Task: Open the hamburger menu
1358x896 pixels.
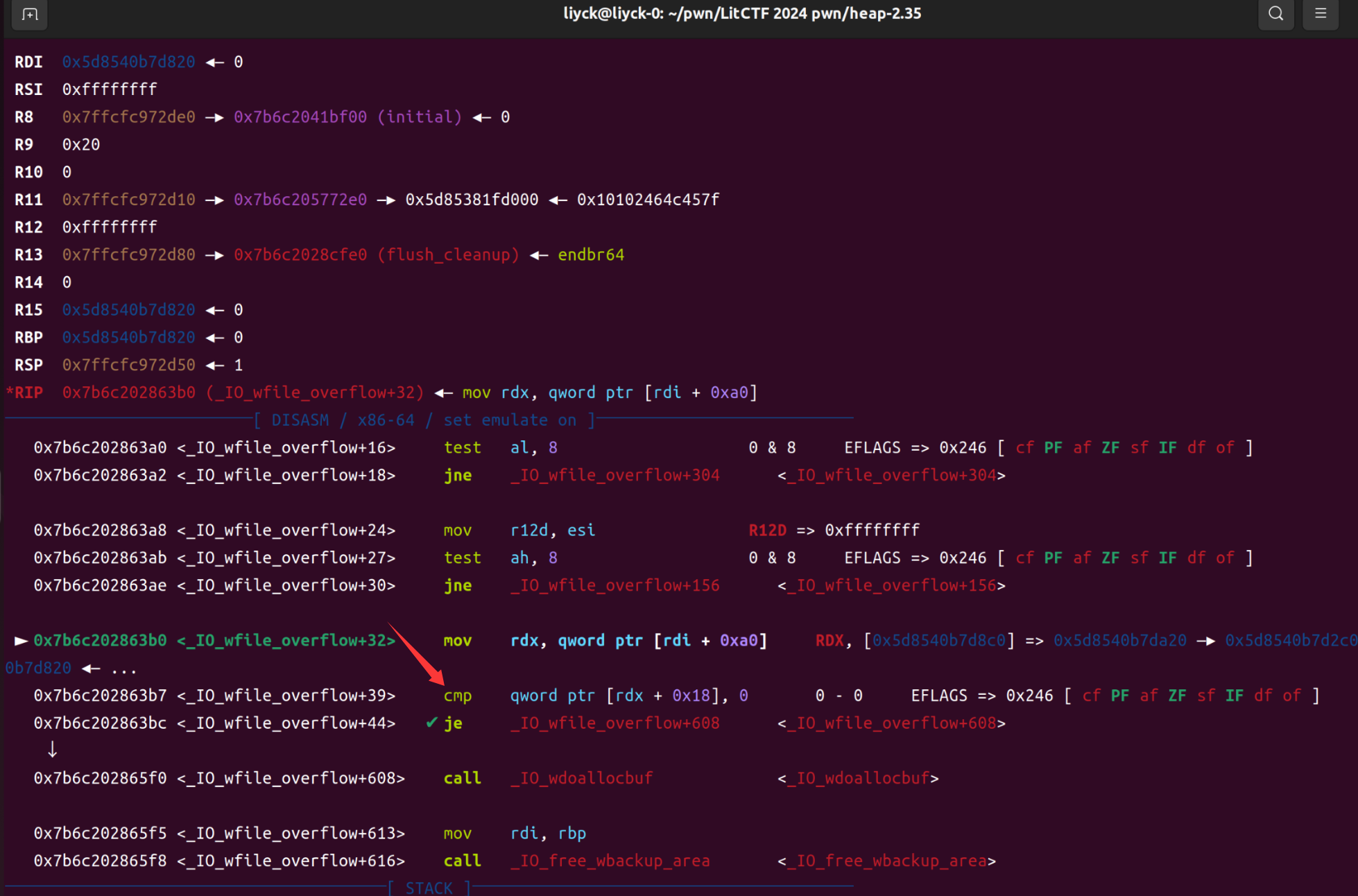Action: [x=1320, y=14]
